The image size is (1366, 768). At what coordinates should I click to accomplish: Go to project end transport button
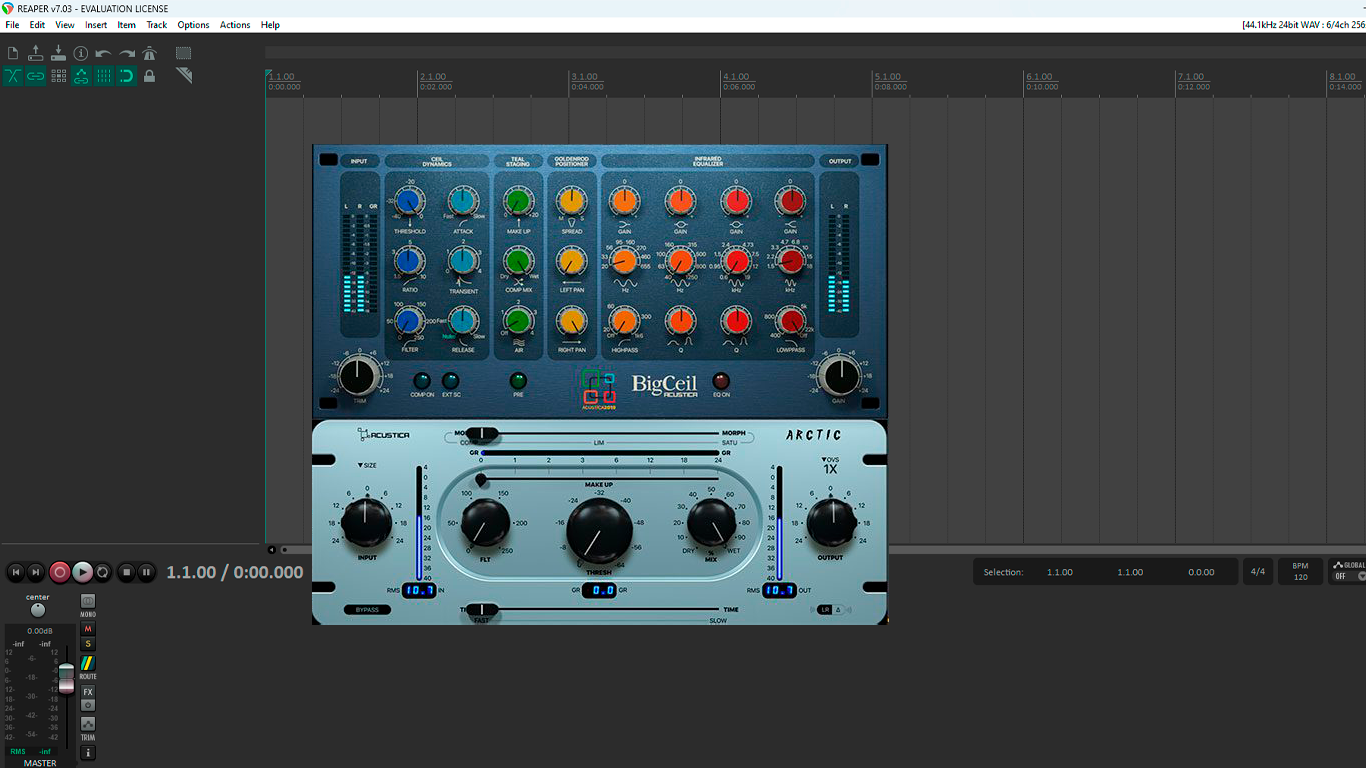coord(36,572)
